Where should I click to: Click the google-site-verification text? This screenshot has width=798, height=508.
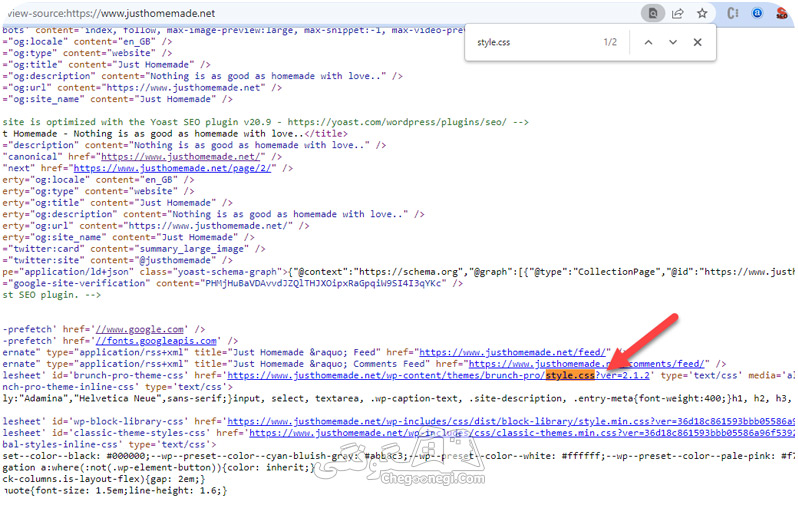click(79, 283)
